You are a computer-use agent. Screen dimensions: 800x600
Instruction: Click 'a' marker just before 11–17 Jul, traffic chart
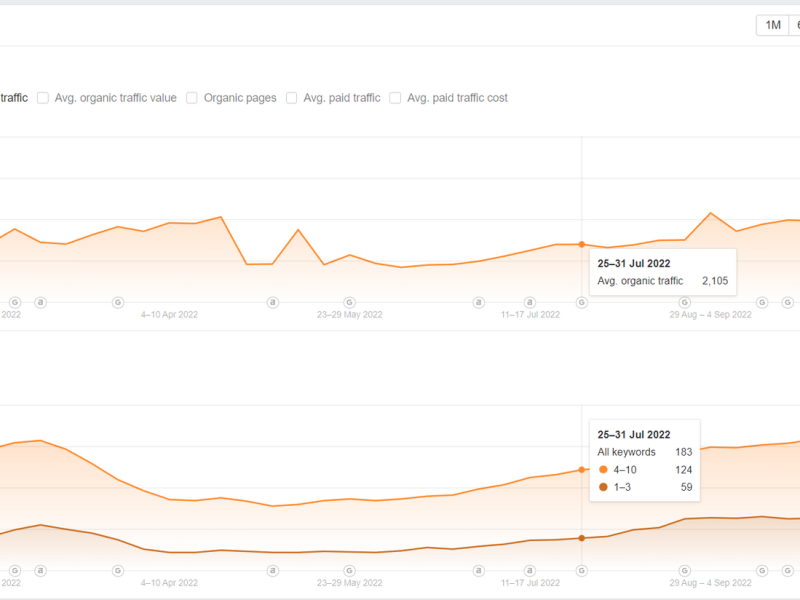pyautogui.click(x=478, y=301)
